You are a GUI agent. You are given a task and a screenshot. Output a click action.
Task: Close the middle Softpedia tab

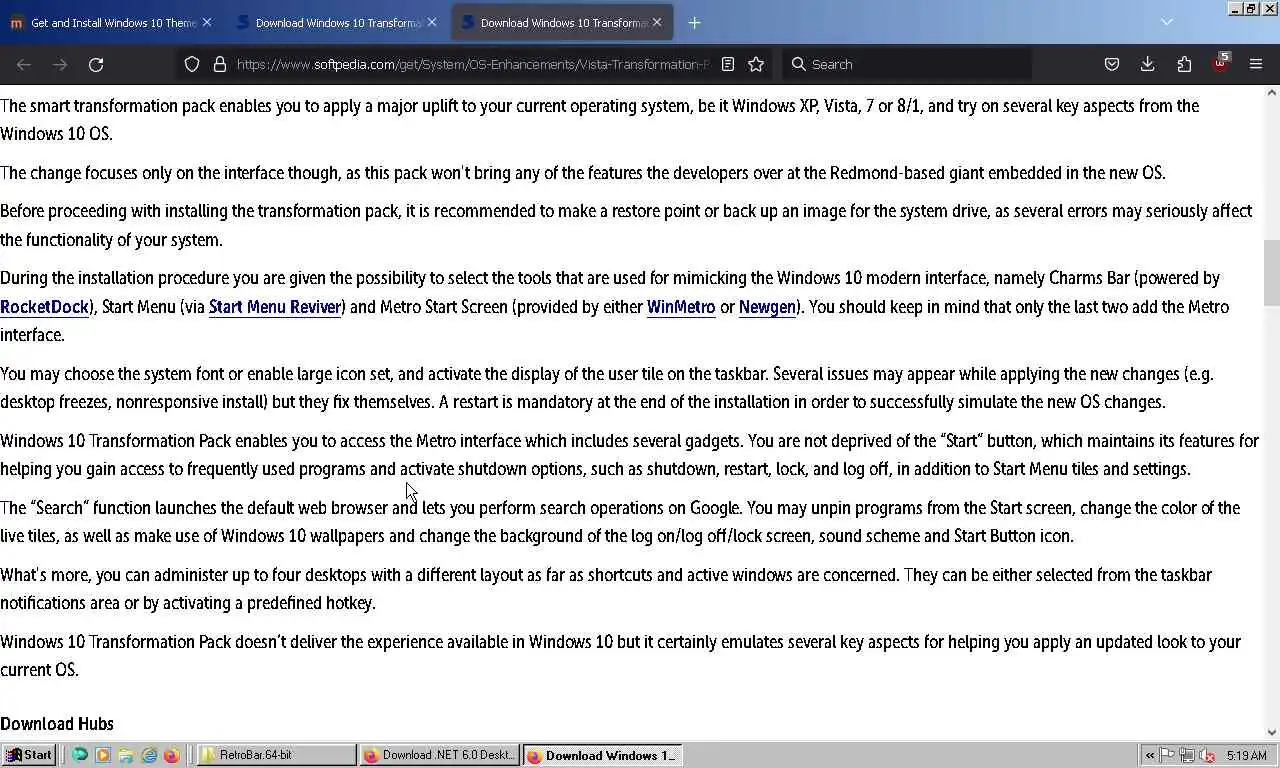point(432,22)
